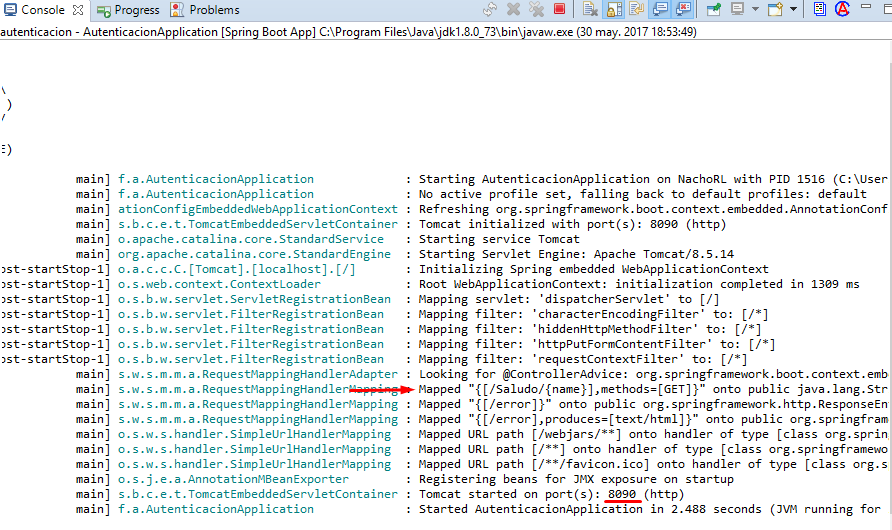
Task: Toggle show console when standard error changes
Action: tap(684, 10)
